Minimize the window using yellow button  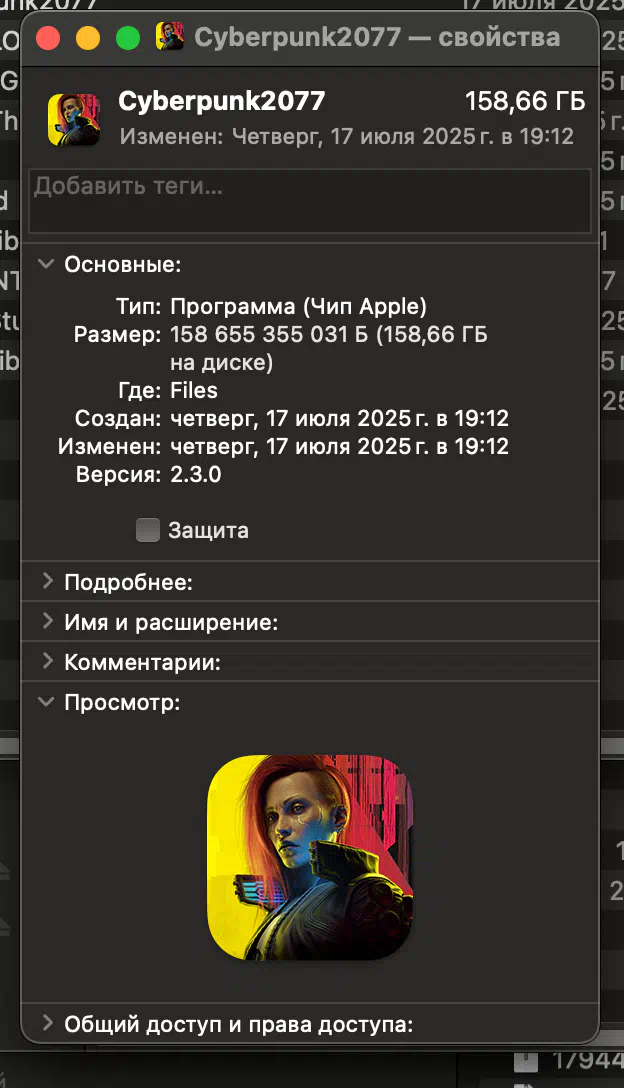pyautogui.click(x=88, y=37)
